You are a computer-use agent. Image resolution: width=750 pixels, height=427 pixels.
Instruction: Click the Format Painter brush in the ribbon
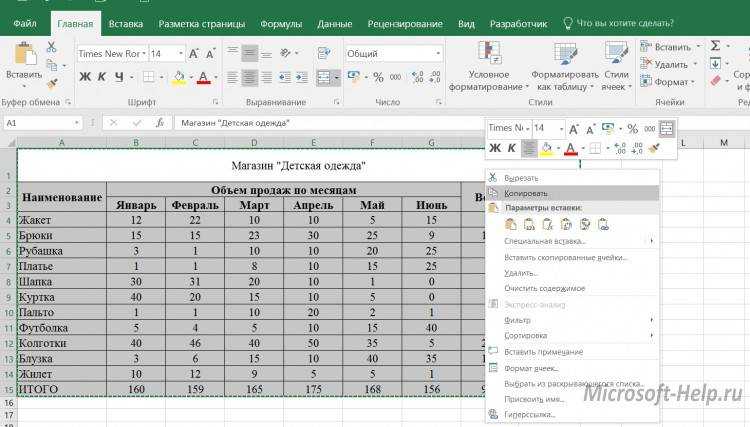(52, 85)
